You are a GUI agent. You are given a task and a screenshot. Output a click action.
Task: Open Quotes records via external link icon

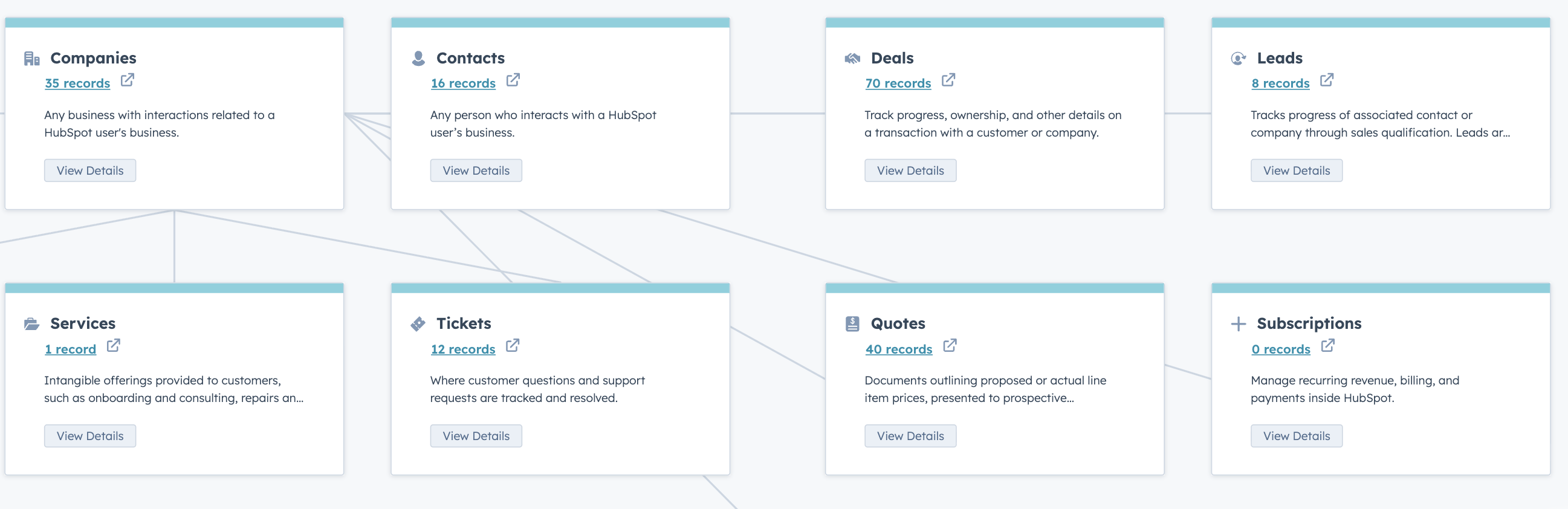pos(950,346)
